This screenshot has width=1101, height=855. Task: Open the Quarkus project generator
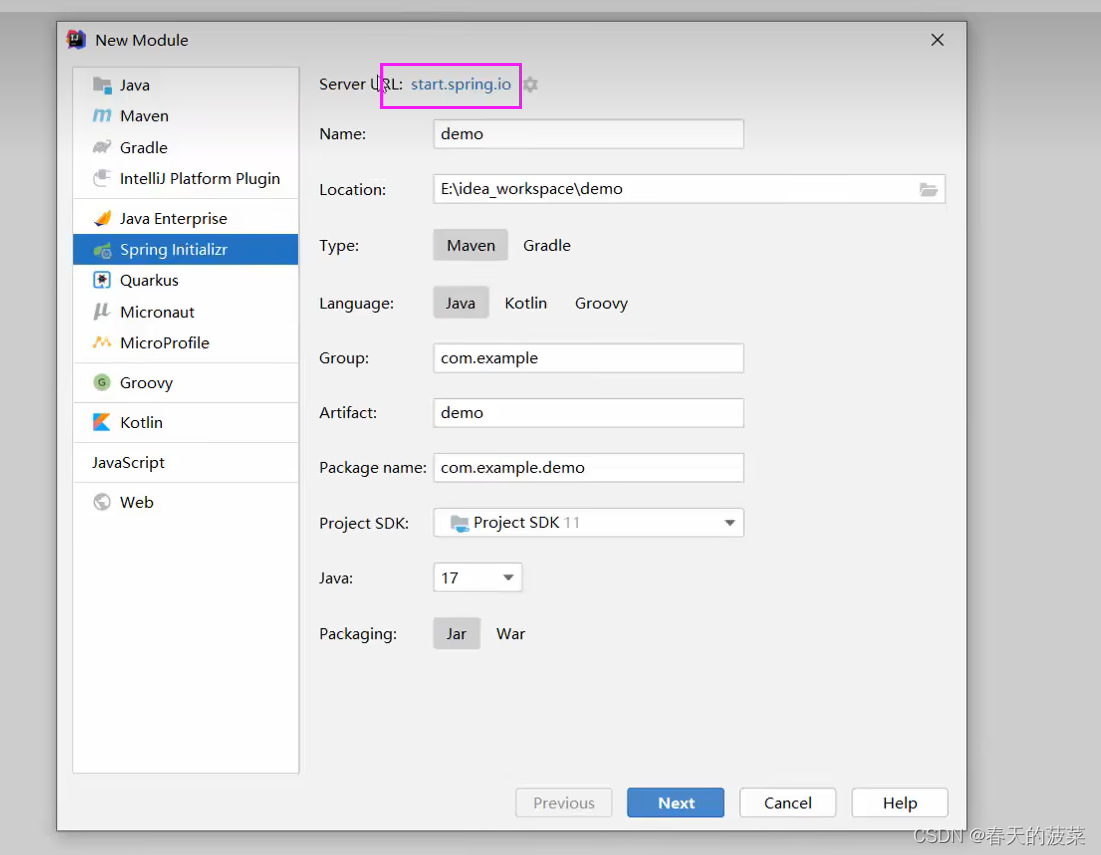click(x=151, y=280)
